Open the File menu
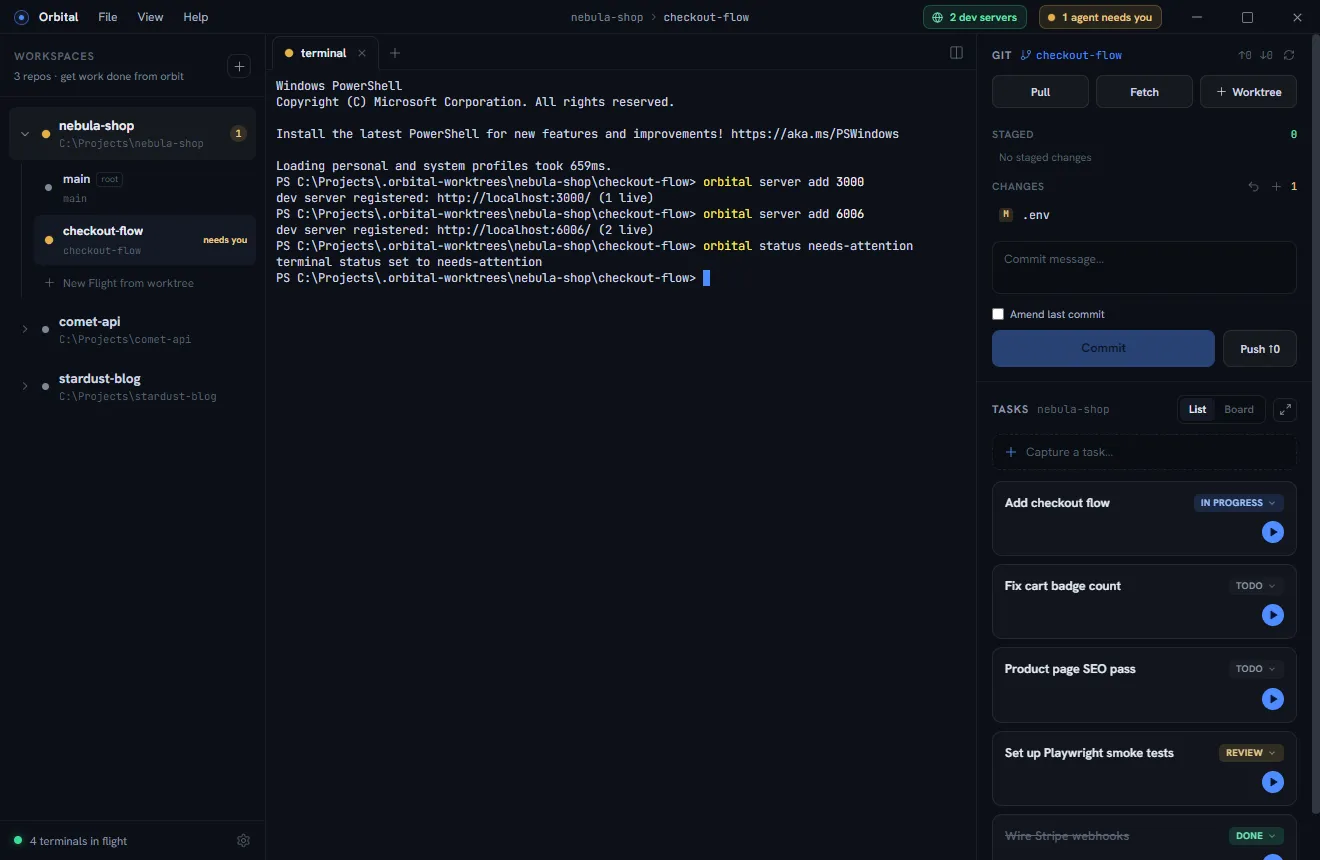Screen dimensions: 1320x860 [x=108, y=17]
